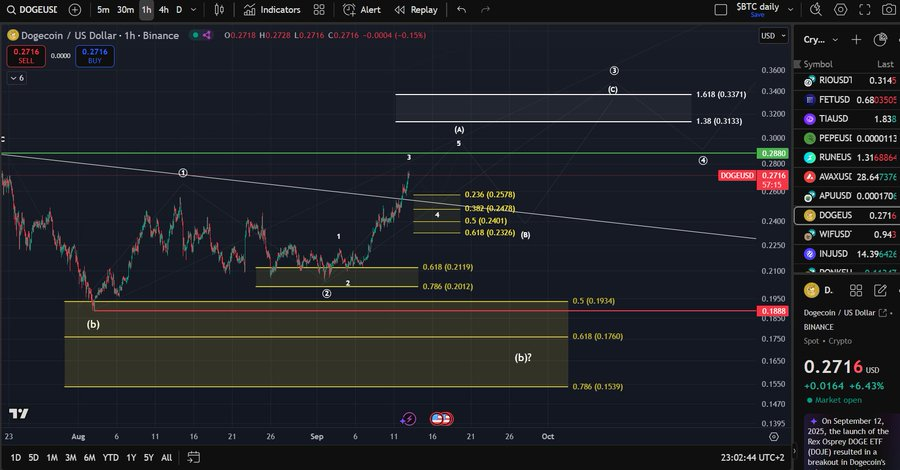Click the Save link under $BTC daily
The height and width of the screenshot is (470, 900).
coord(757,15)
